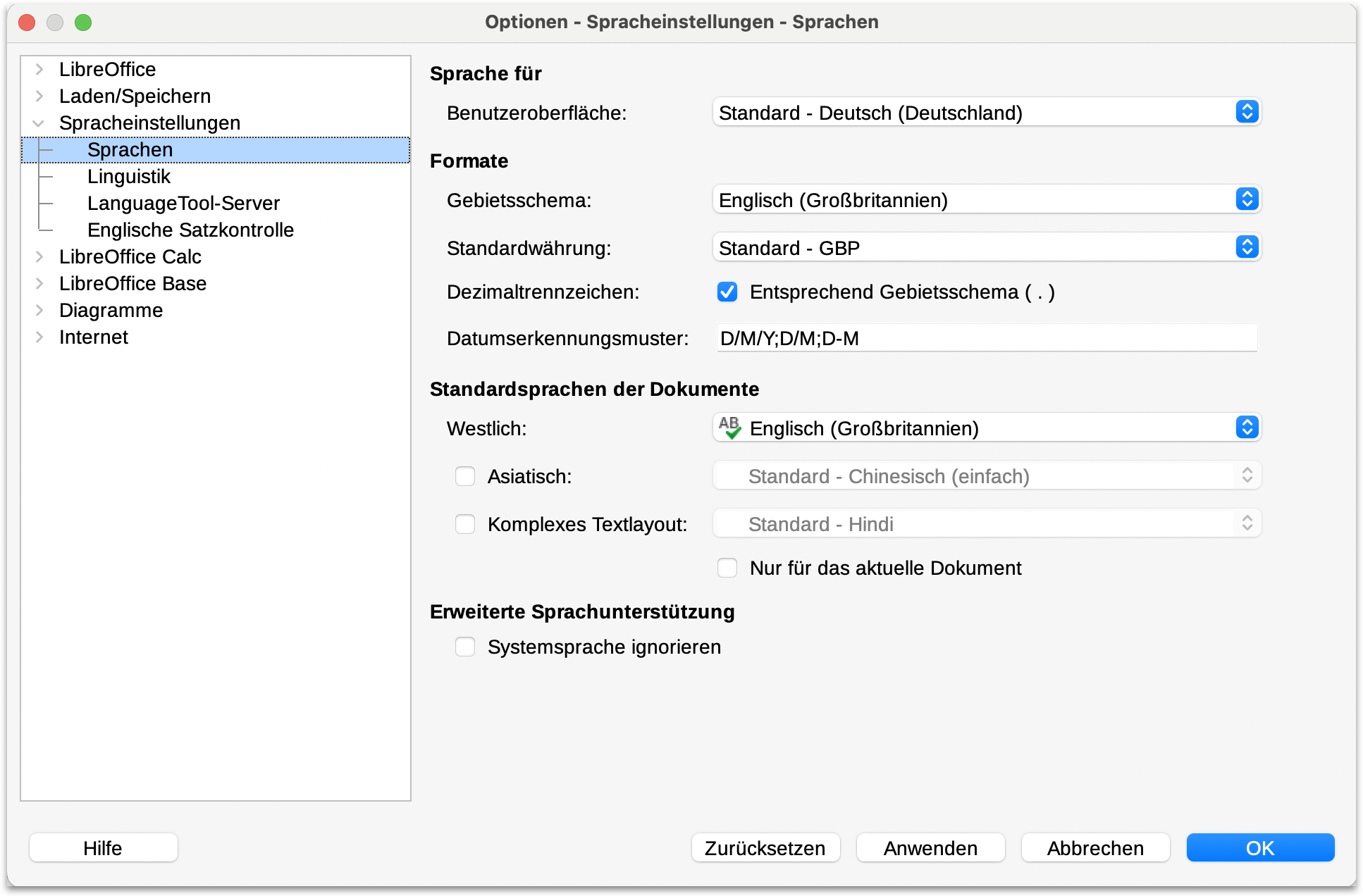1363x896 pixels.
Task: Click the Anwenden button
Action: point(930,847)
